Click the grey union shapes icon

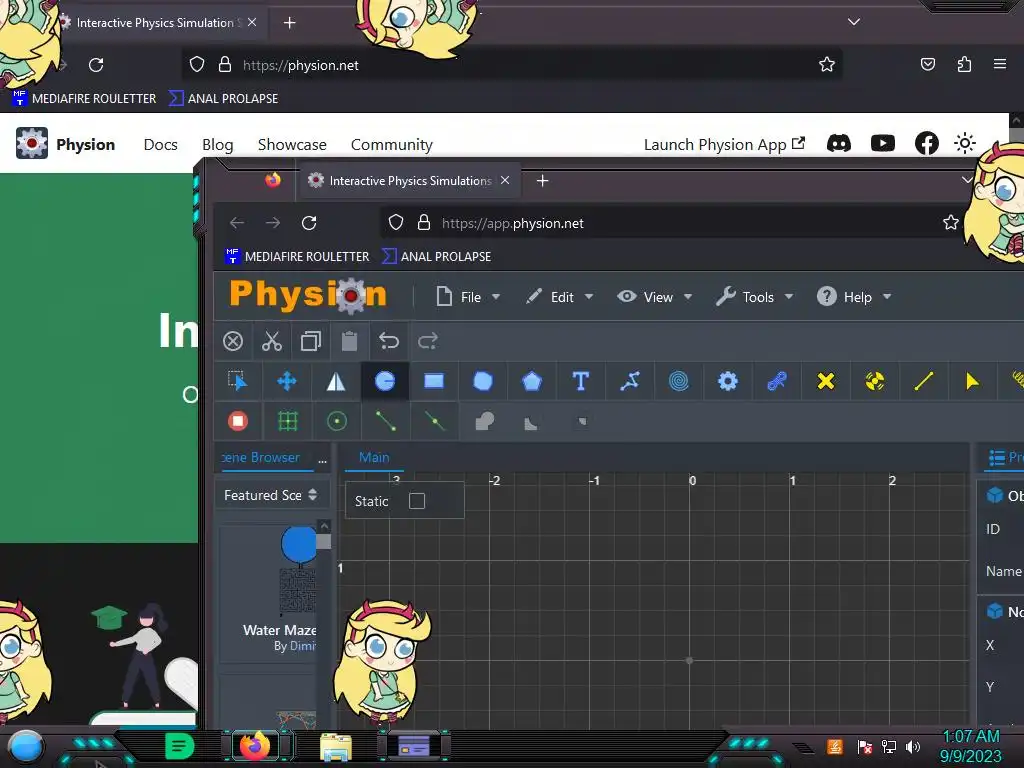coord(485,421)
